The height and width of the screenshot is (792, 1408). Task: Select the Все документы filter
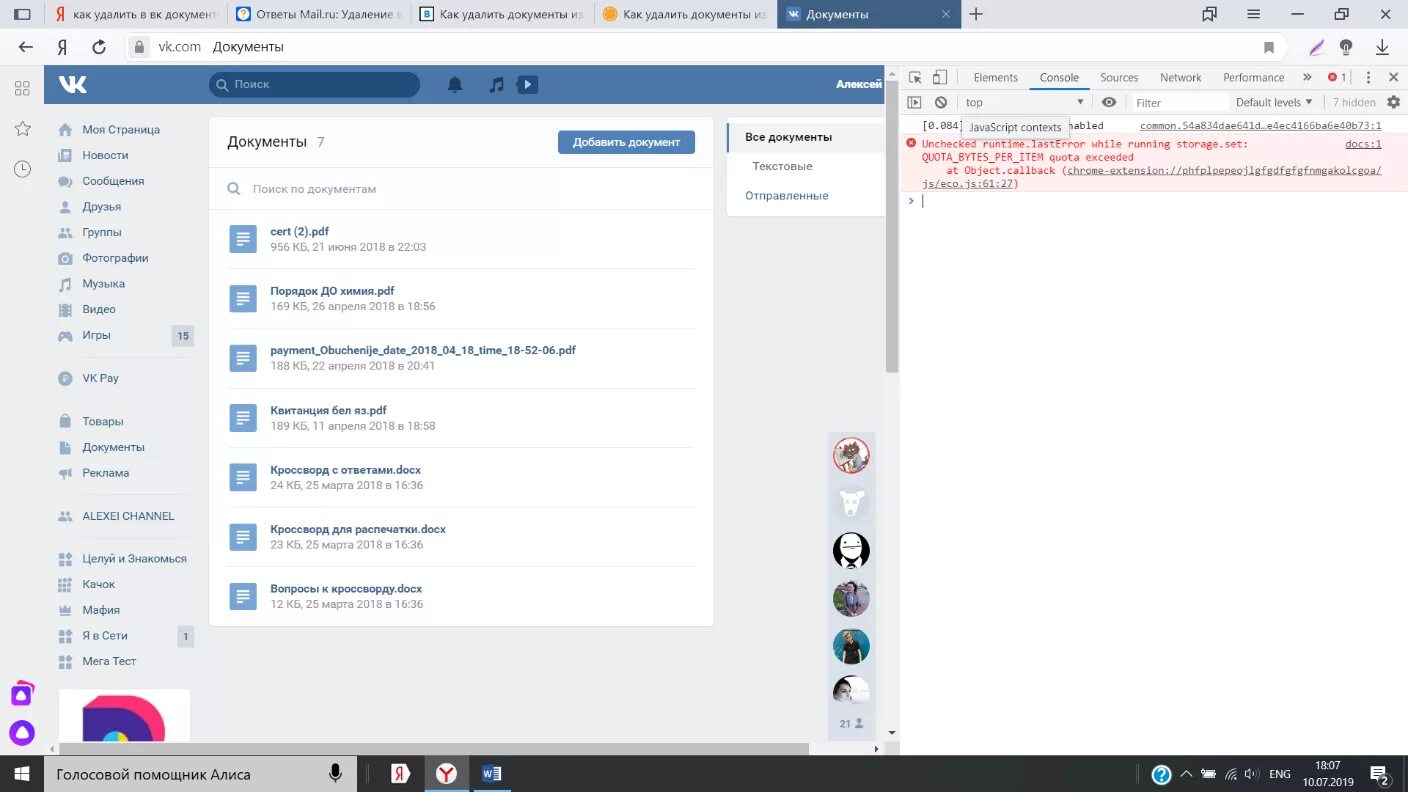click(x=788, y=137)
